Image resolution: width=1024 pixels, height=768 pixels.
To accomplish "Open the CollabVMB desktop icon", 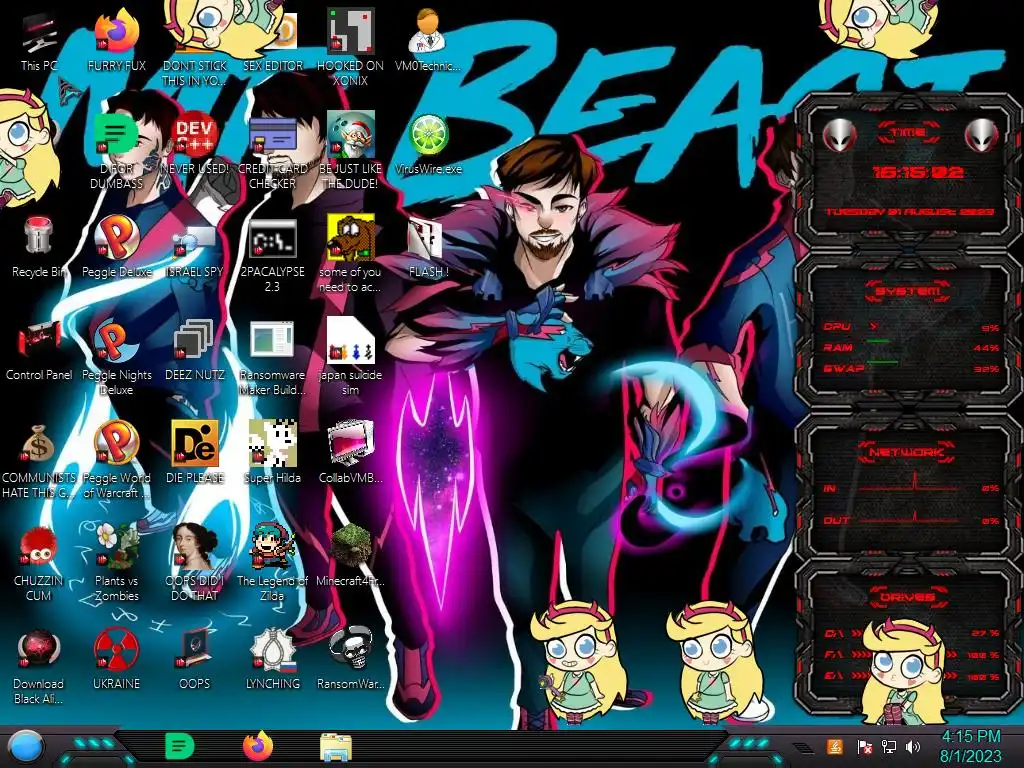I will pos(350,453).
